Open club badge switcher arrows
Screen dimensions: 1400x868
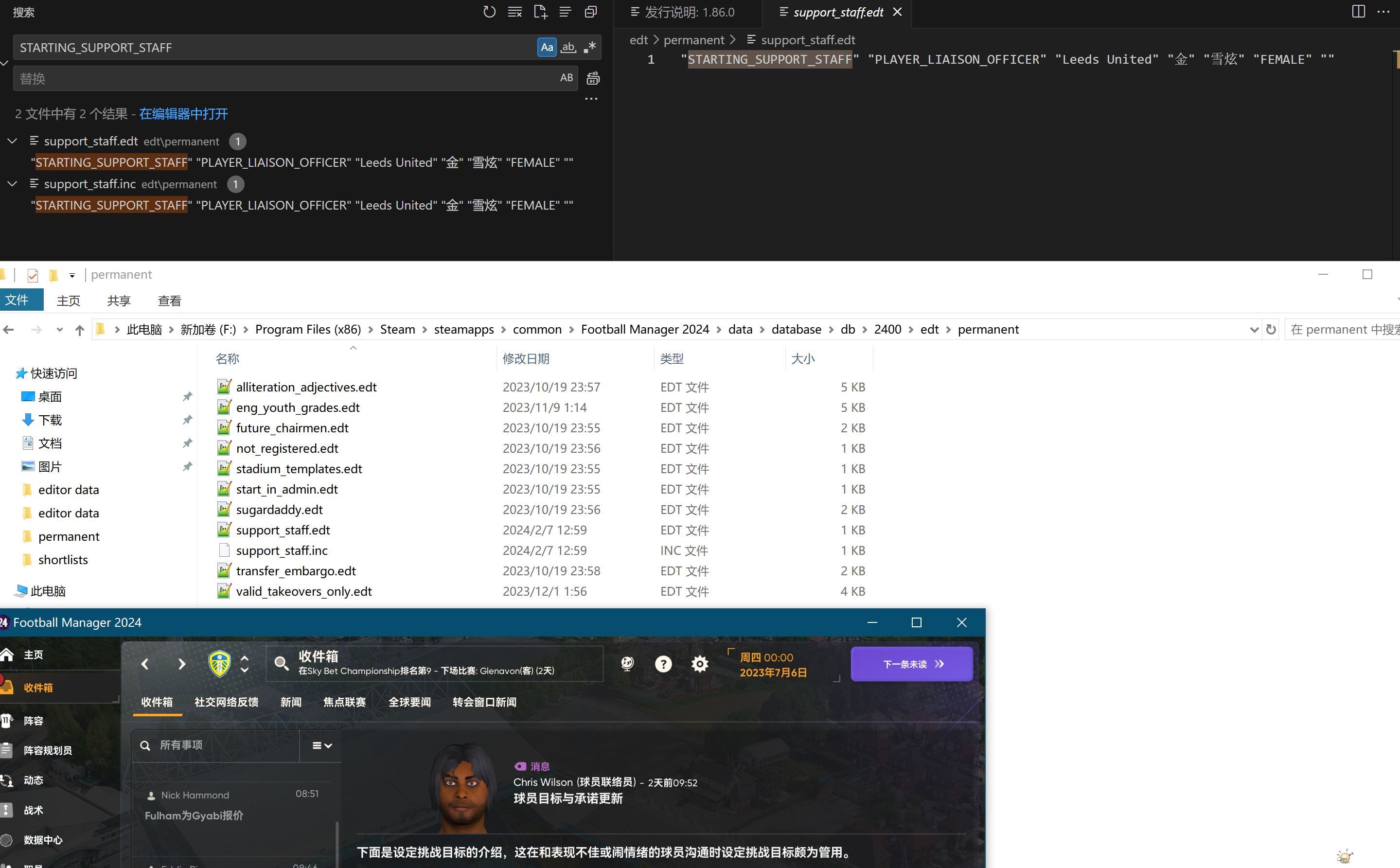pos(245,664)
